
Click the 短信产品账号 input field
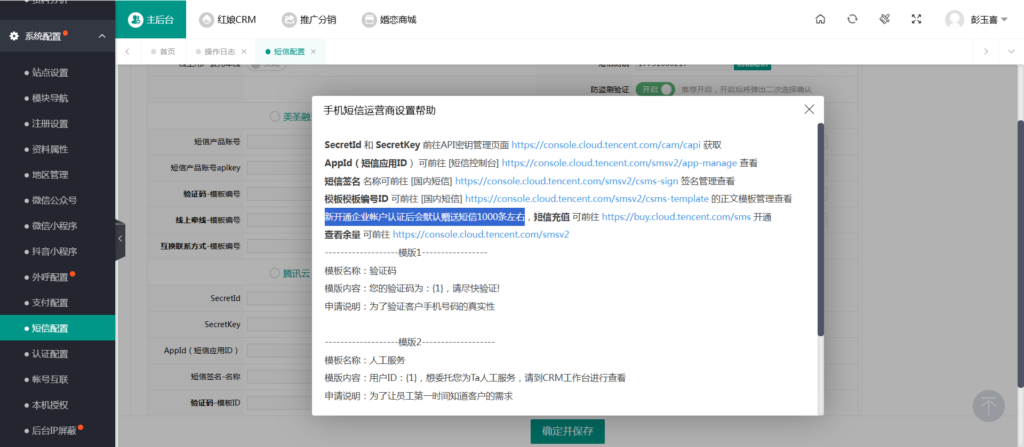click(280, 142)
